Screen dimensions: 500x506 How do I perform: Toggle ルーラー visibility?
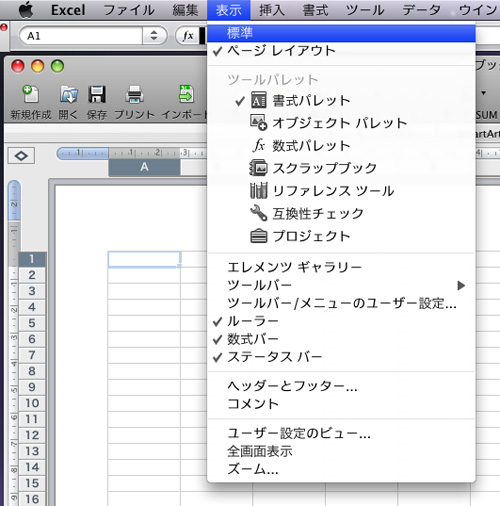[341, 321]
